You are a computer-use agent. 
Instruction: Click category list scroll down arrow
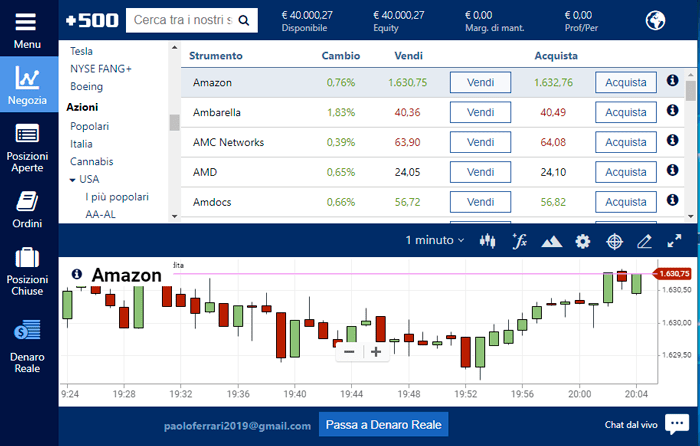tap(175, 216)
